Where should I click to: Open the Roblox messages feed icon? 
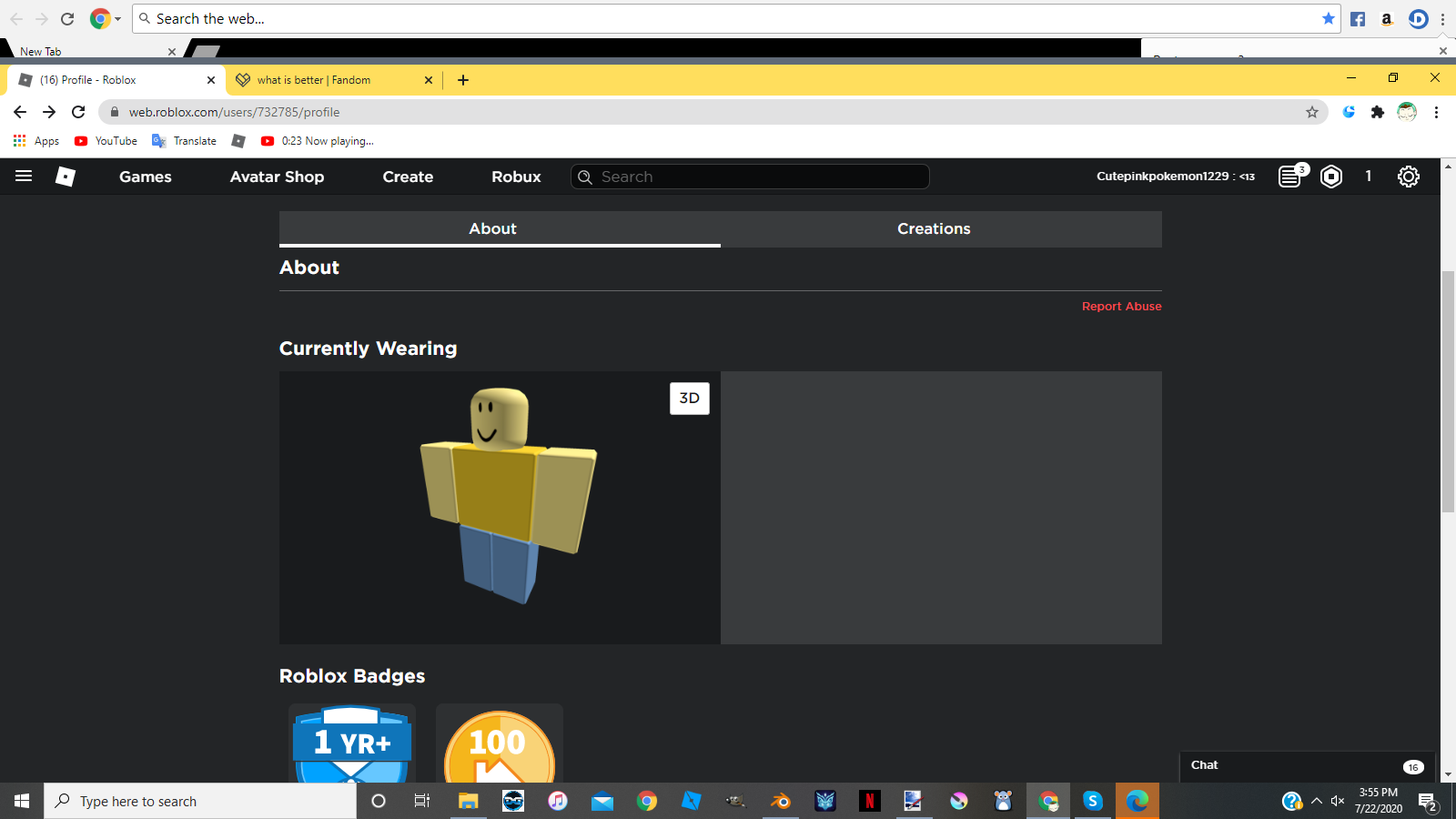[1290, 176]
